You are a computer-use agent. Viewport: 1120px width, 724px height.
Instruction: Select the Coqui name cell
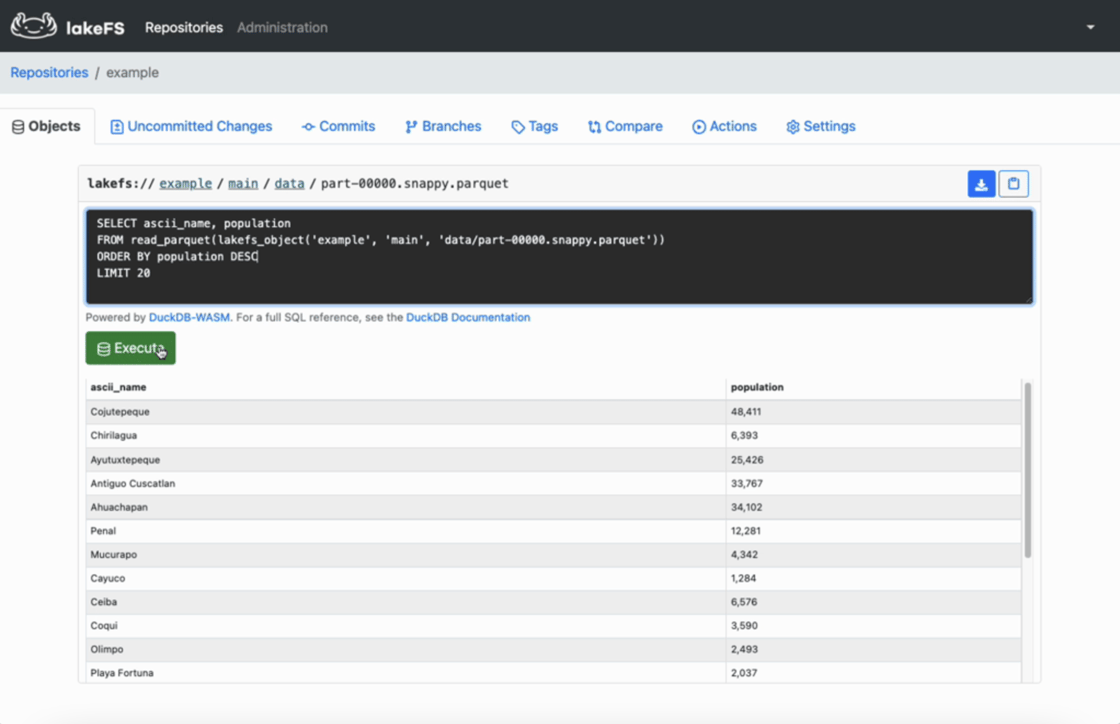click(406, 625)
